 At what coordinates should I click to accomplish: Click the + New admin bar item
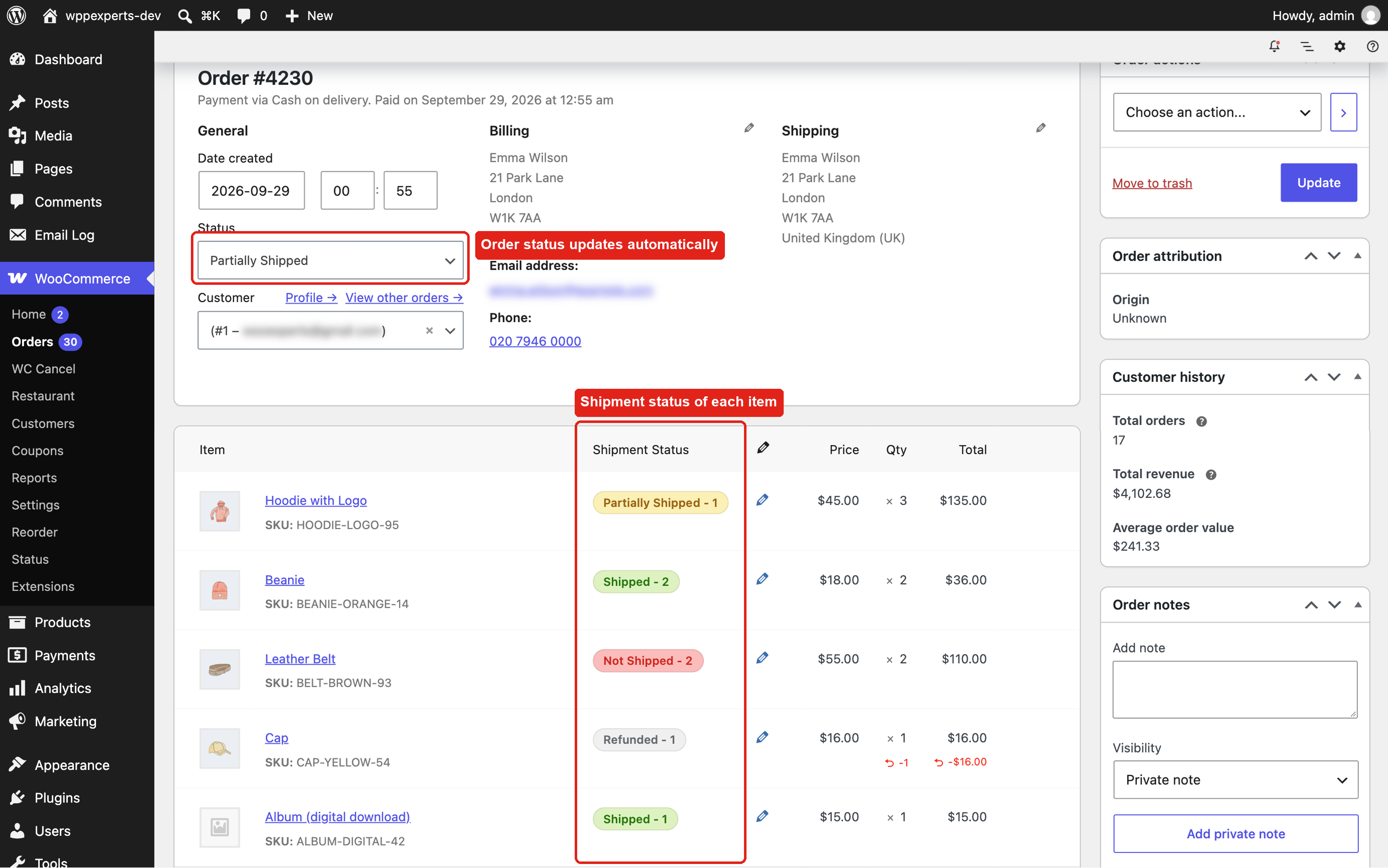(x=309, y=16)
